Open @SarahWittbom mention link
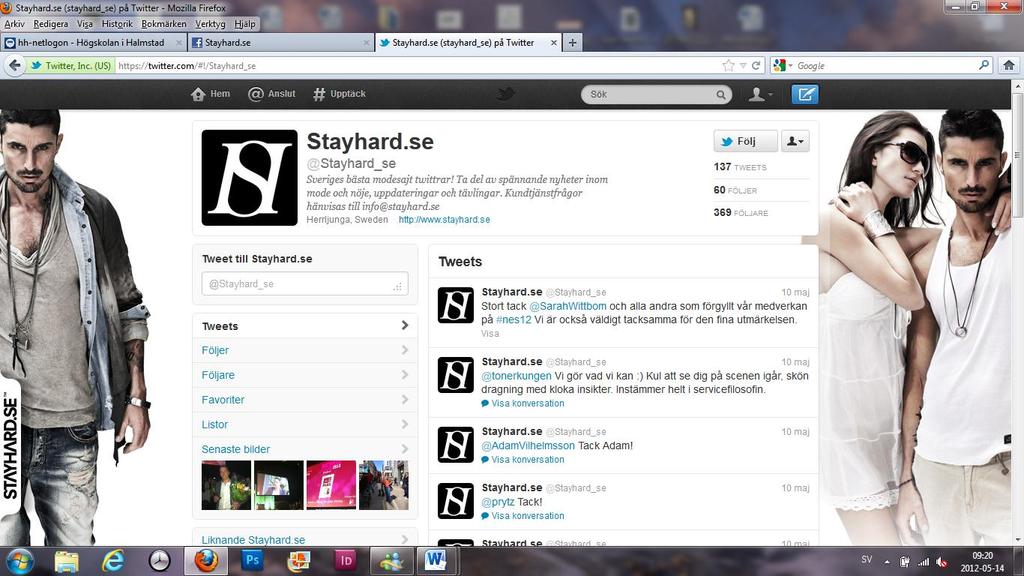Image resolution: width=1024 pixels, height=576 pixels. click(568, 306)
